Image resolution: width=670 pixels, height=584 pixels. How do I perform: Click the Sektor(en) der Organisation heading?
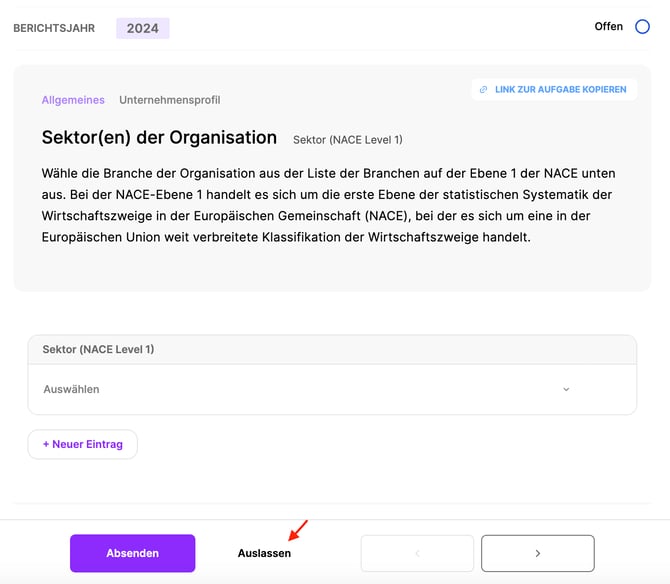point(159,137)
